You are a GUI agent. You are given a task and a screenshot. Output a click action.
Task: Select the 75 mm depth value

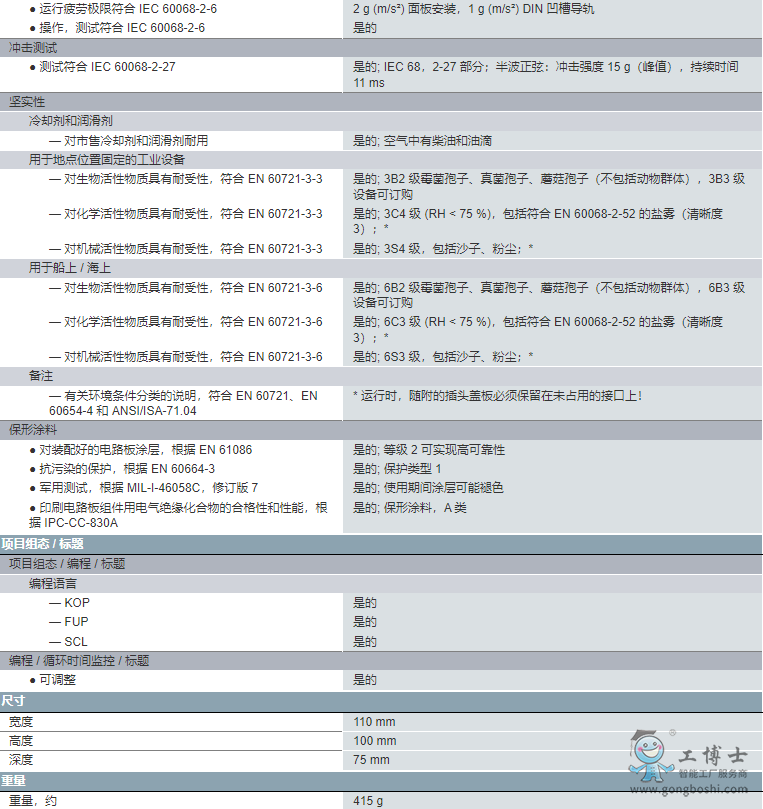click(x=371, y=760)
